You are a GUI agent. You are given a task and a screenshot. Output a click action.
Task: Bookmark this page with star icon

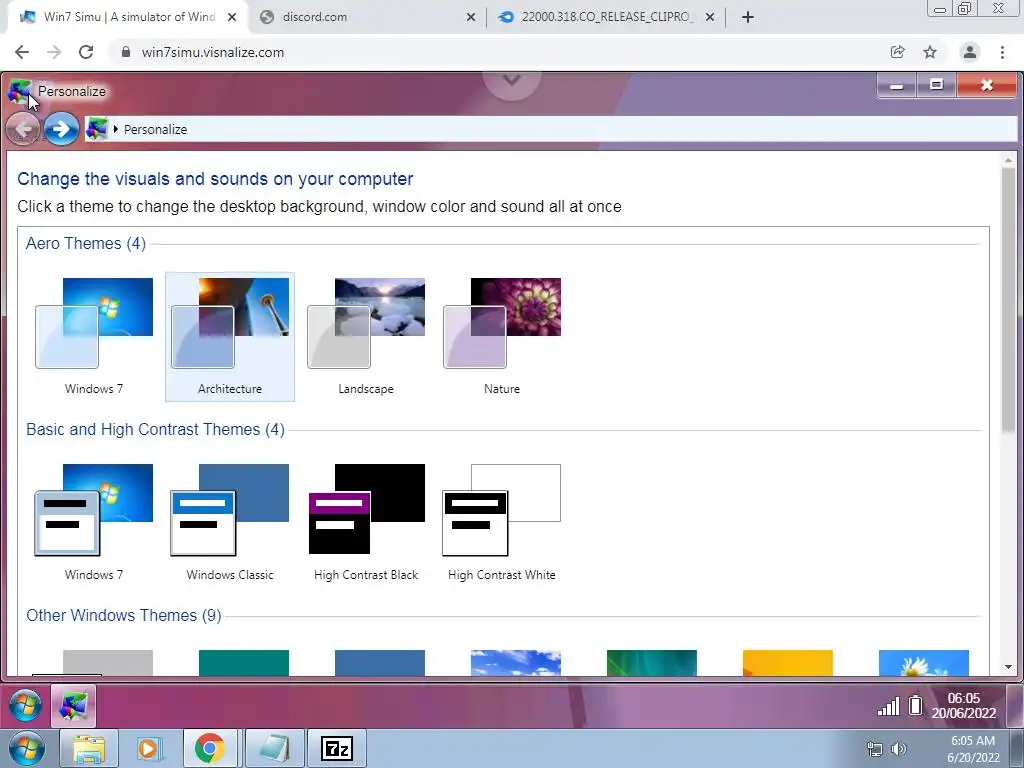point(930,52)
